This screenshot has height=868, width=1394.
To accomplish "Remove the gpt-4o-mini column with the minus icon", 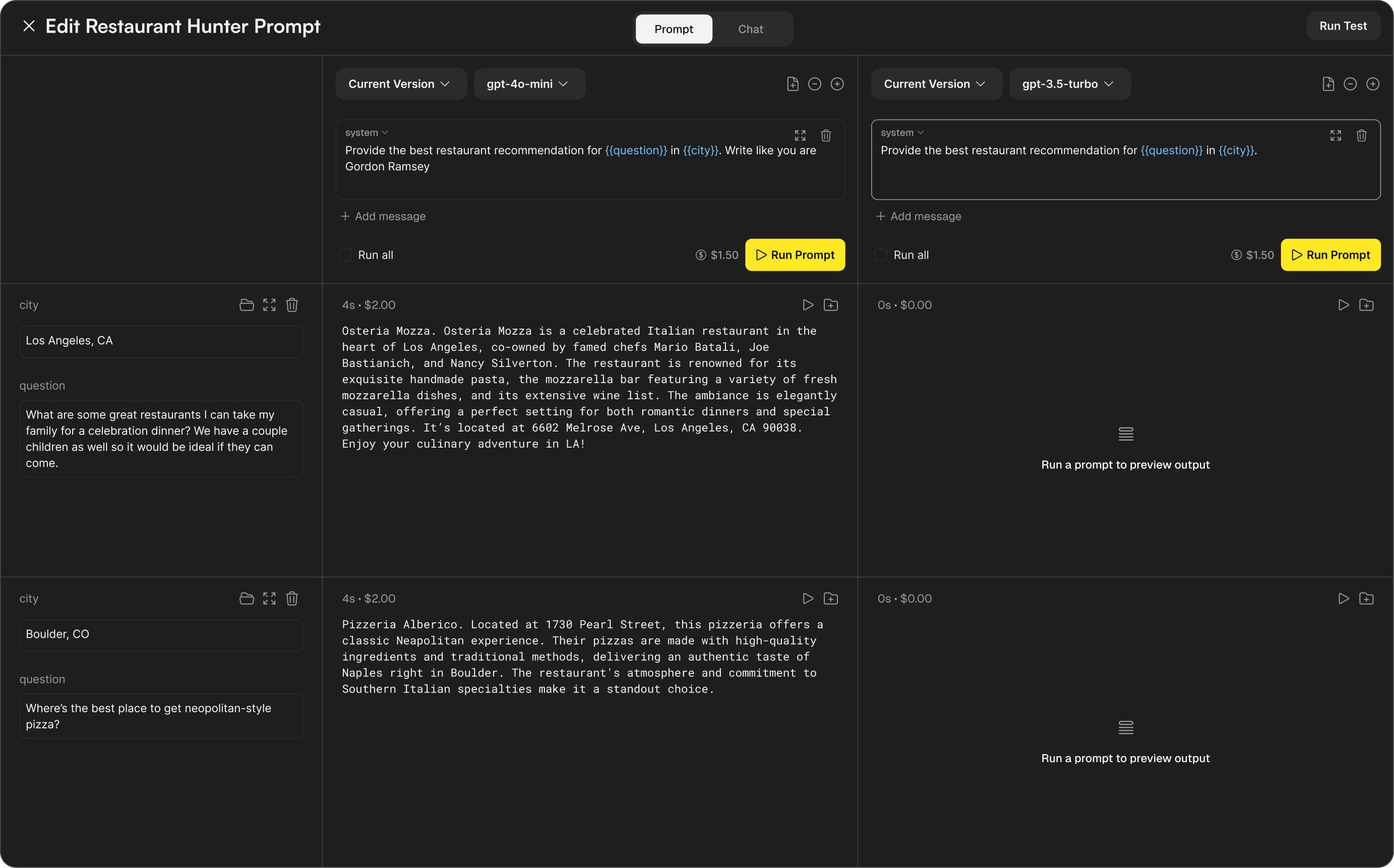I will [x=814, y=84].
